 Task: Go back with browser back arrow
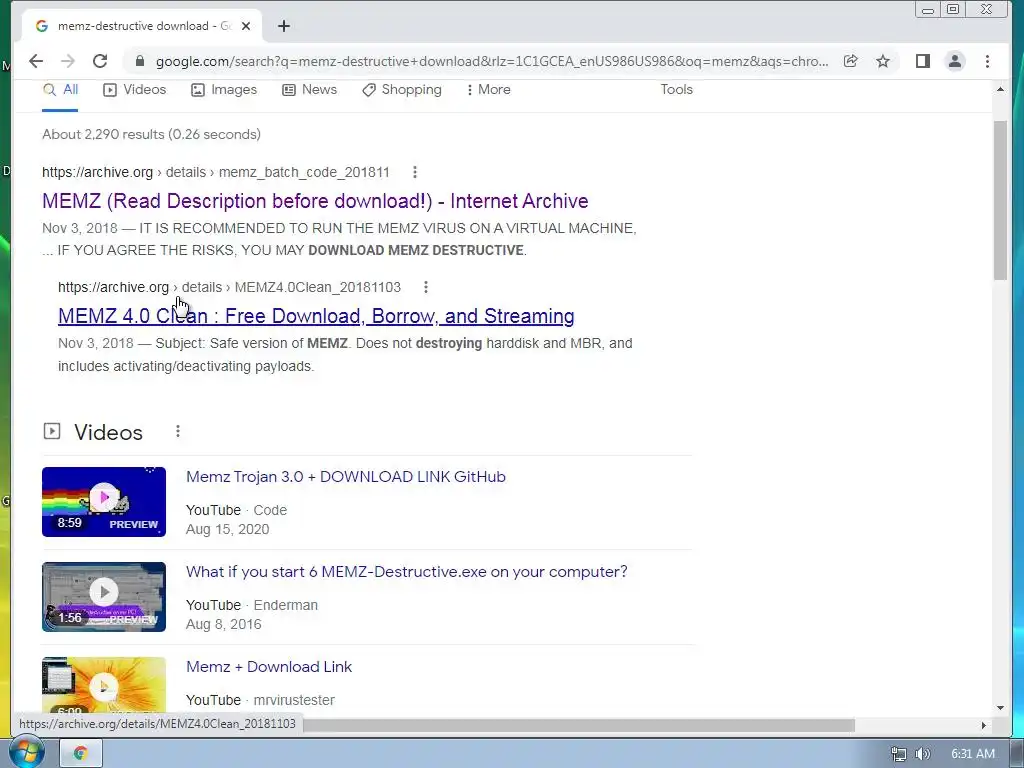point(36,61)
